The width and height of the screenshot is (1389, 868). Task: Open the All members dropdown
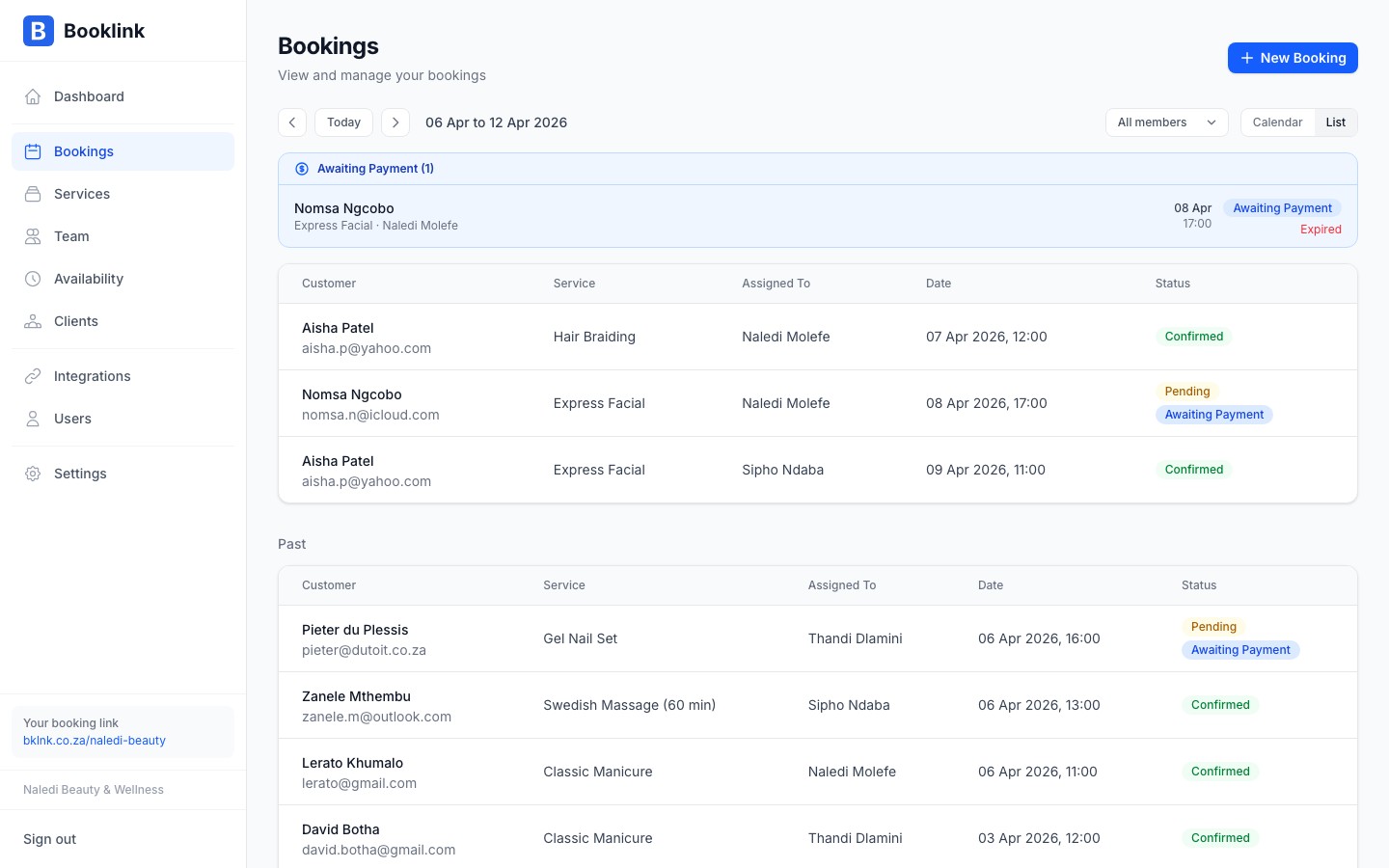point(1166,122)
